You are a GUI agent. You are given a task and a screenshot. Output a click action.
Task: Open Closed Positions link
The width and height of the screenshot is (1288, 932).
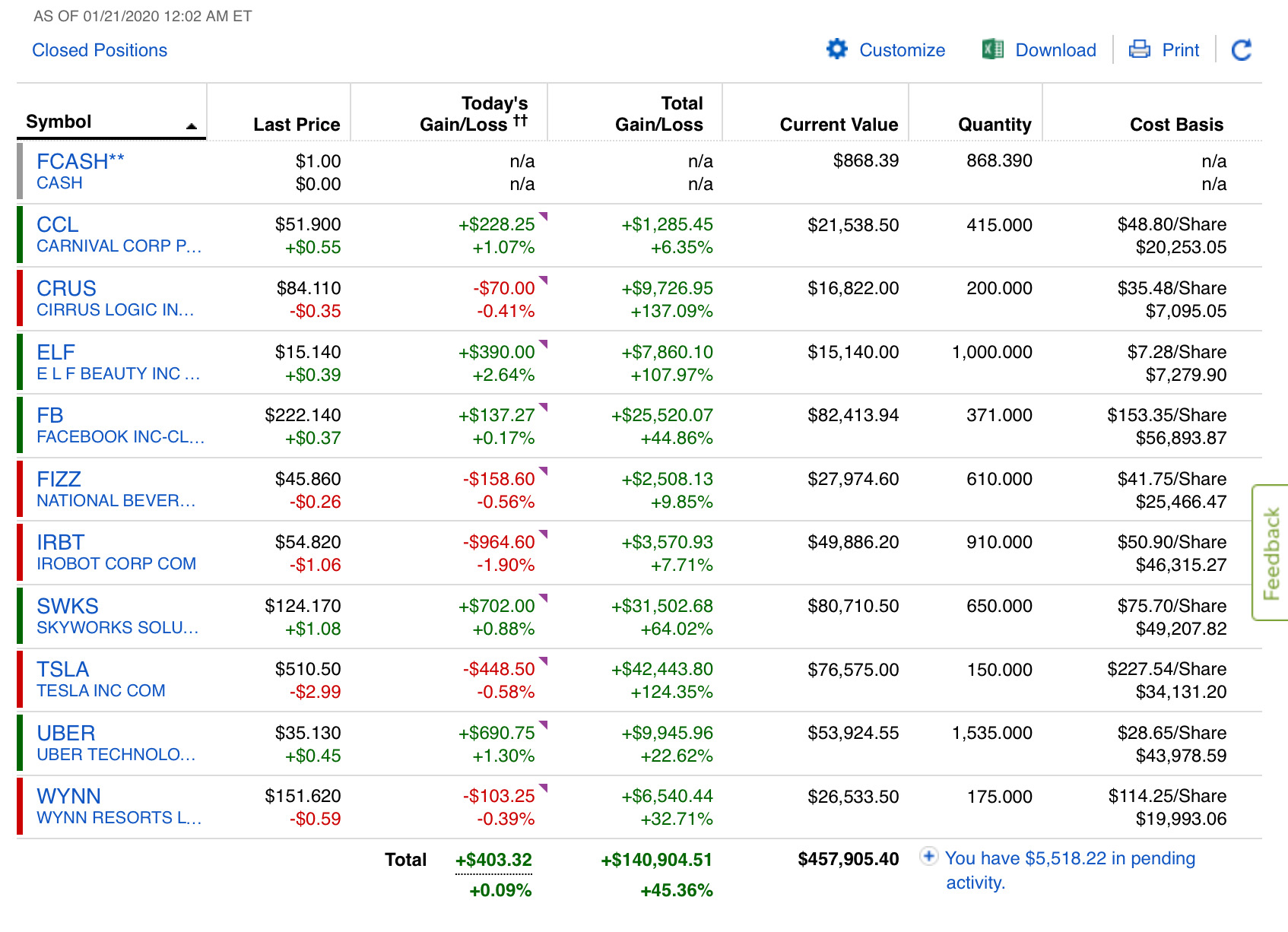coord(100,50)
